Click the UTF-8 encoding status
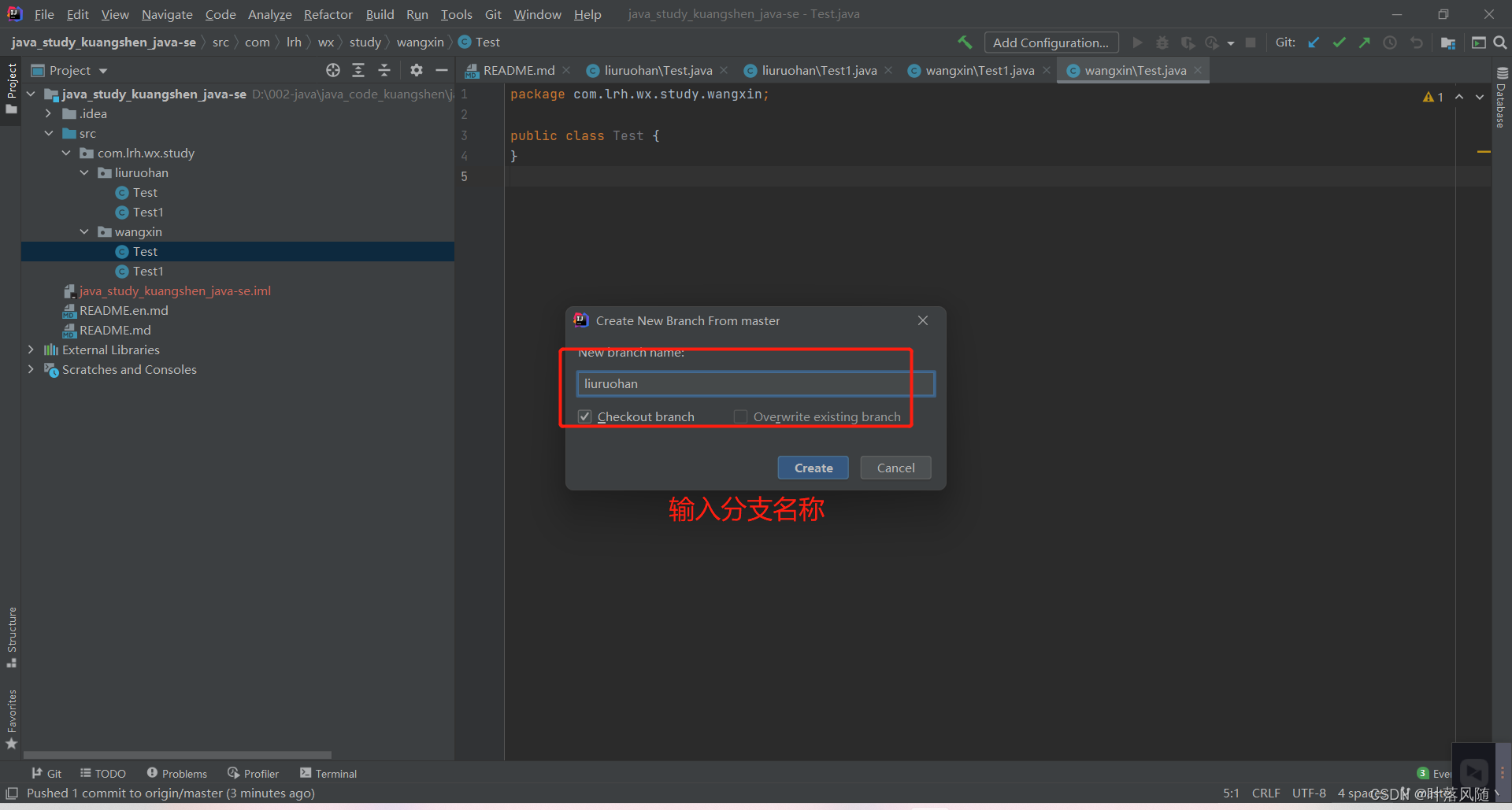This screenshot has height=810, width=1512. point(1309,793)
